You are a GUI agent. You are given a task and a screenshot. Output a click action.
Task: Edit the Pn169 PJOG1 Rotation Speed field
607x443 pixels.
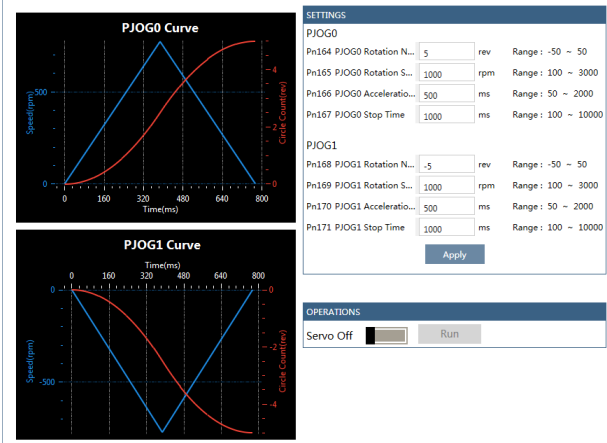pyautogui.click(x=447, y=186)
